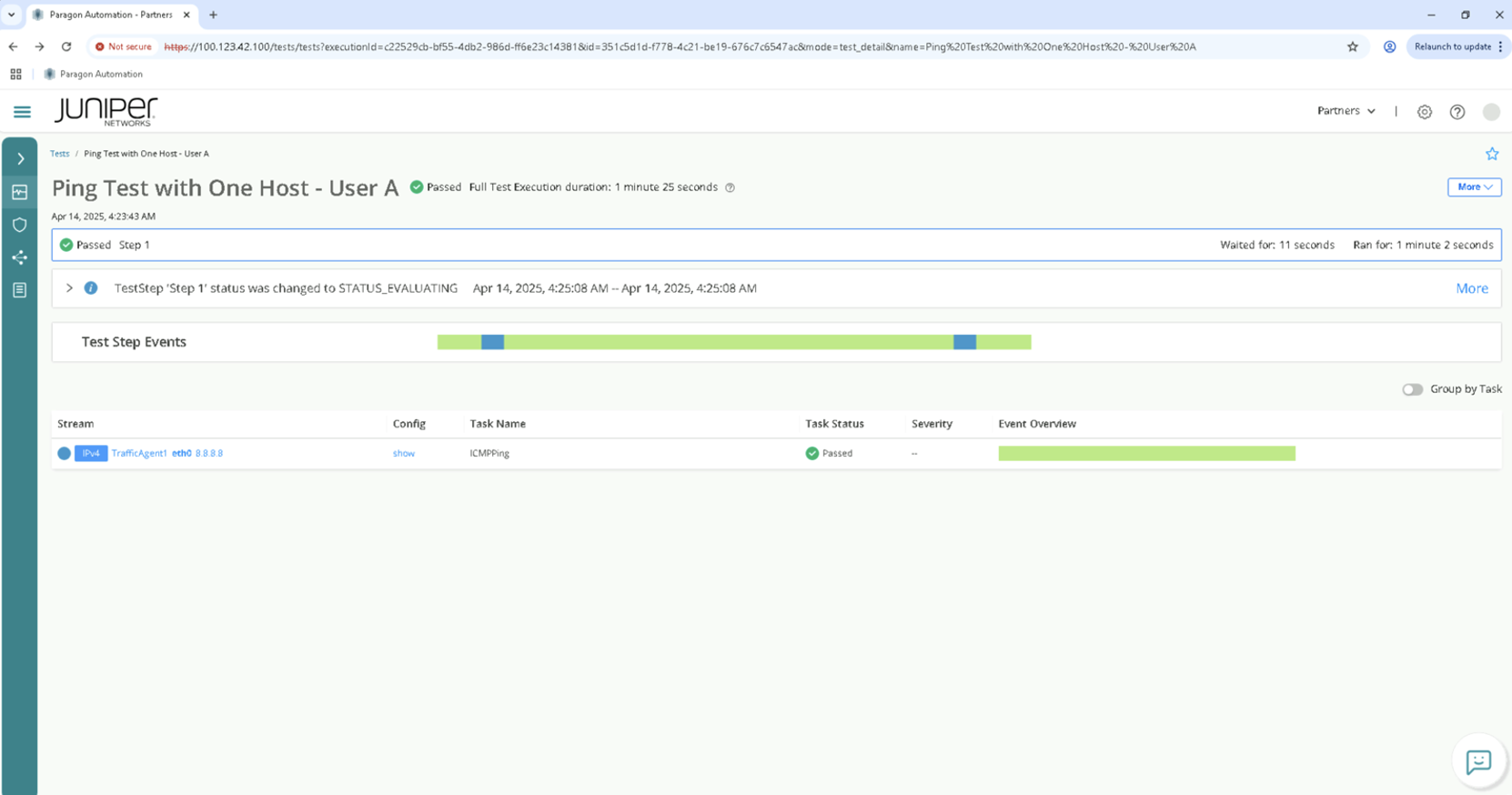The width and height of the screenshot is (1512, 795).
Task: Toggle Group by Task switch
Action: click(1412, 389)
